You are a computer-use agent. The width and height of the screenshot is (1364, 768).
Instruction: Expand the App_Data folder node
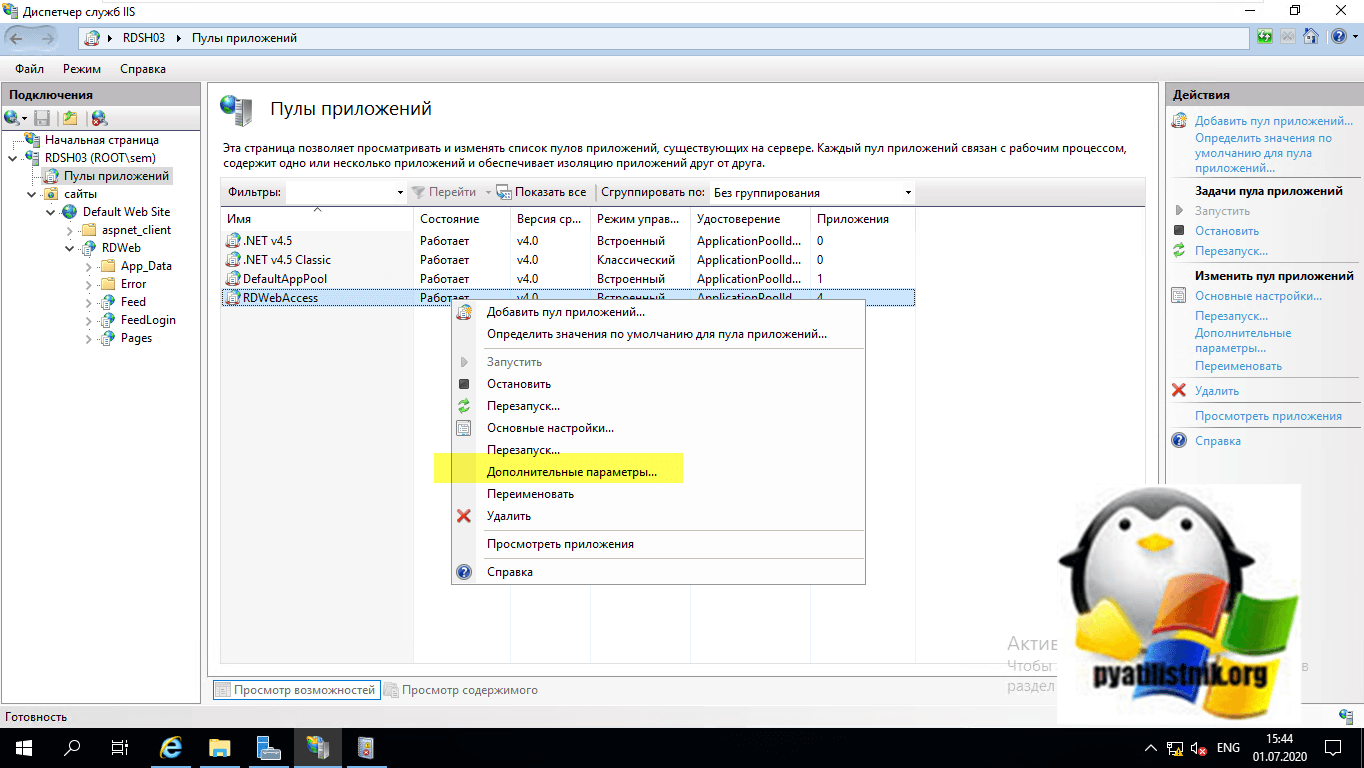tap(89, 266)
